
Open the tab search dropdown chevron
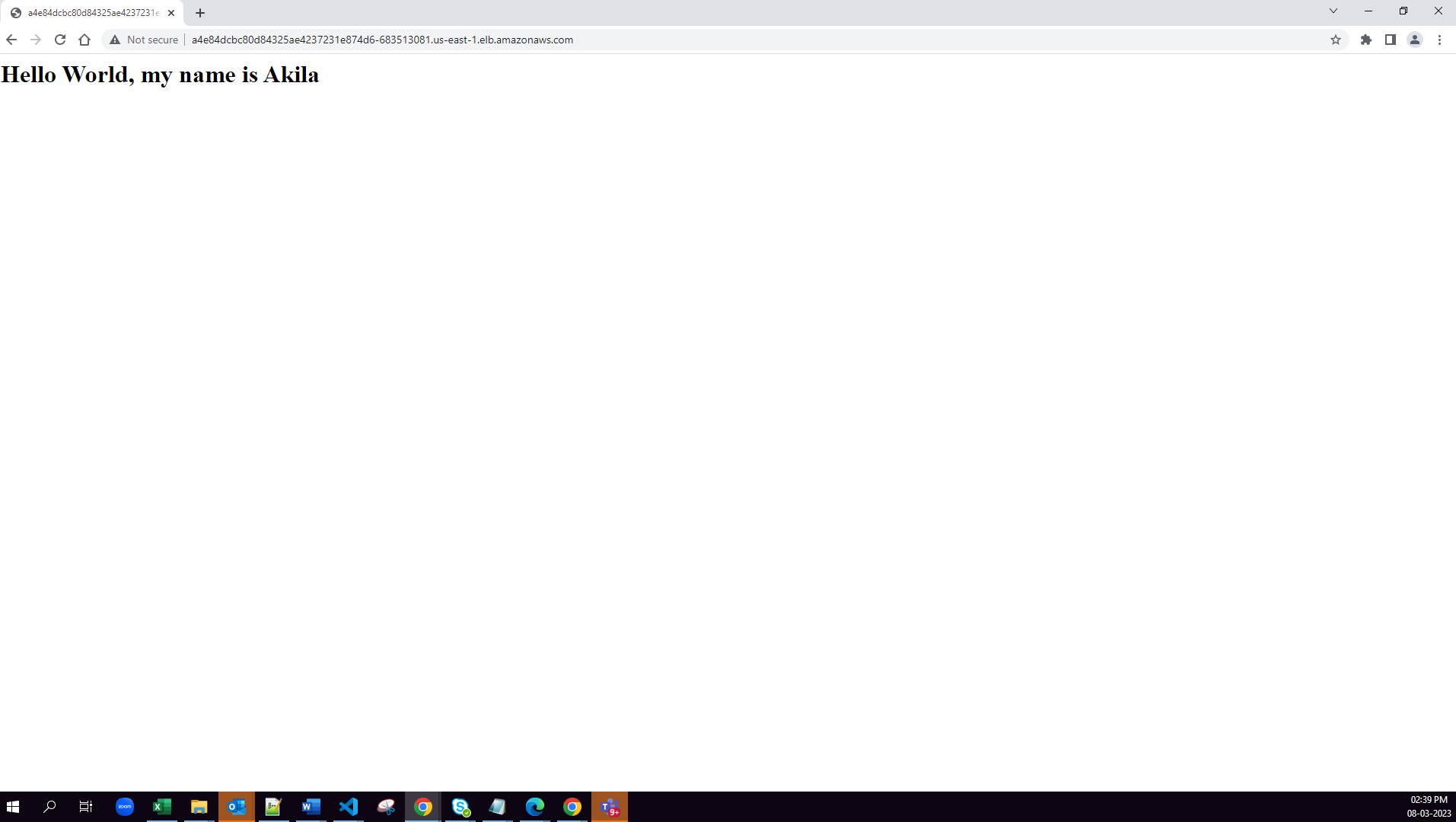pos(1333,11)
